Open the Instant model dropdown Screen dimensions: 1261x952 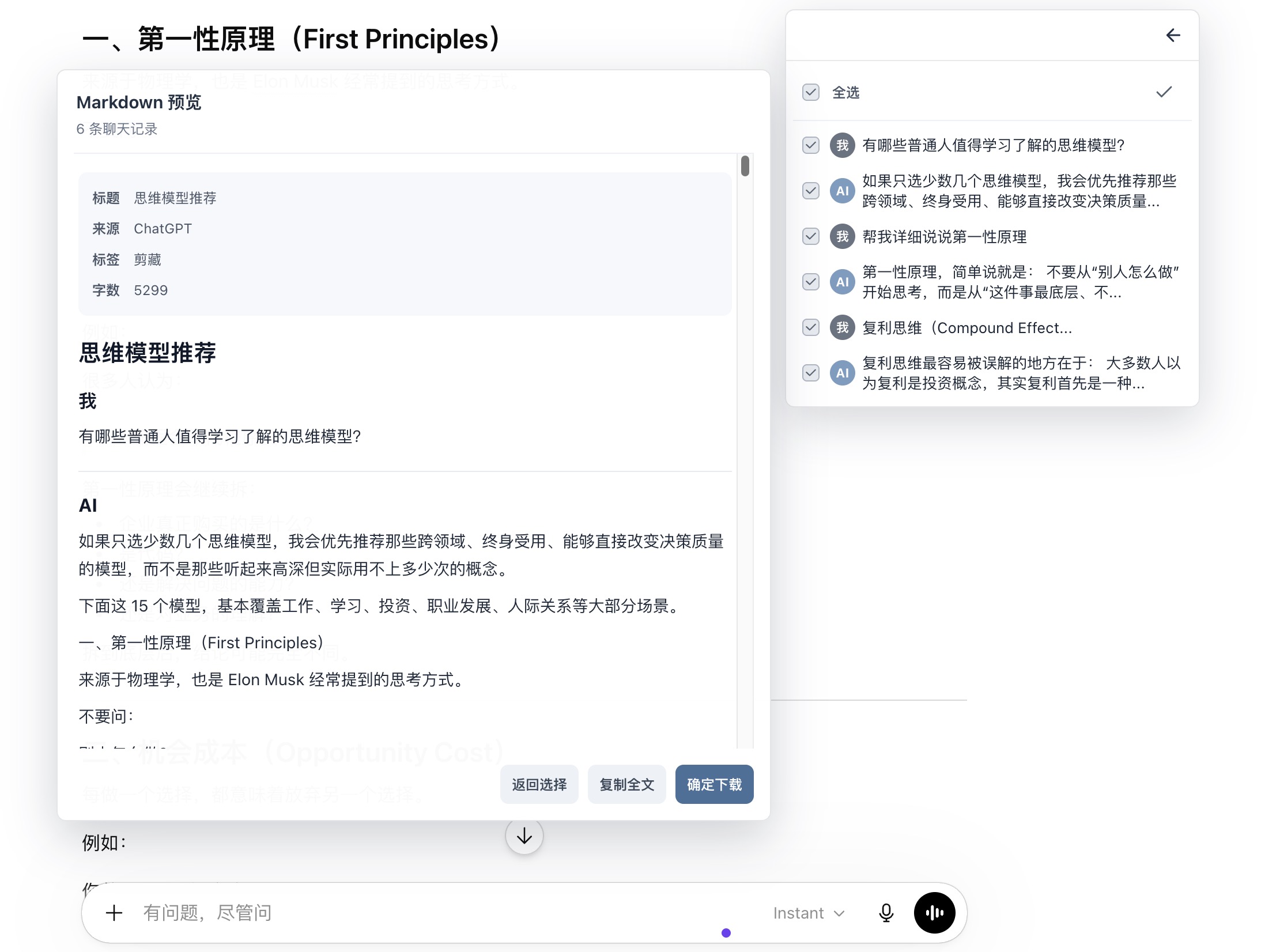click(809, 913)
